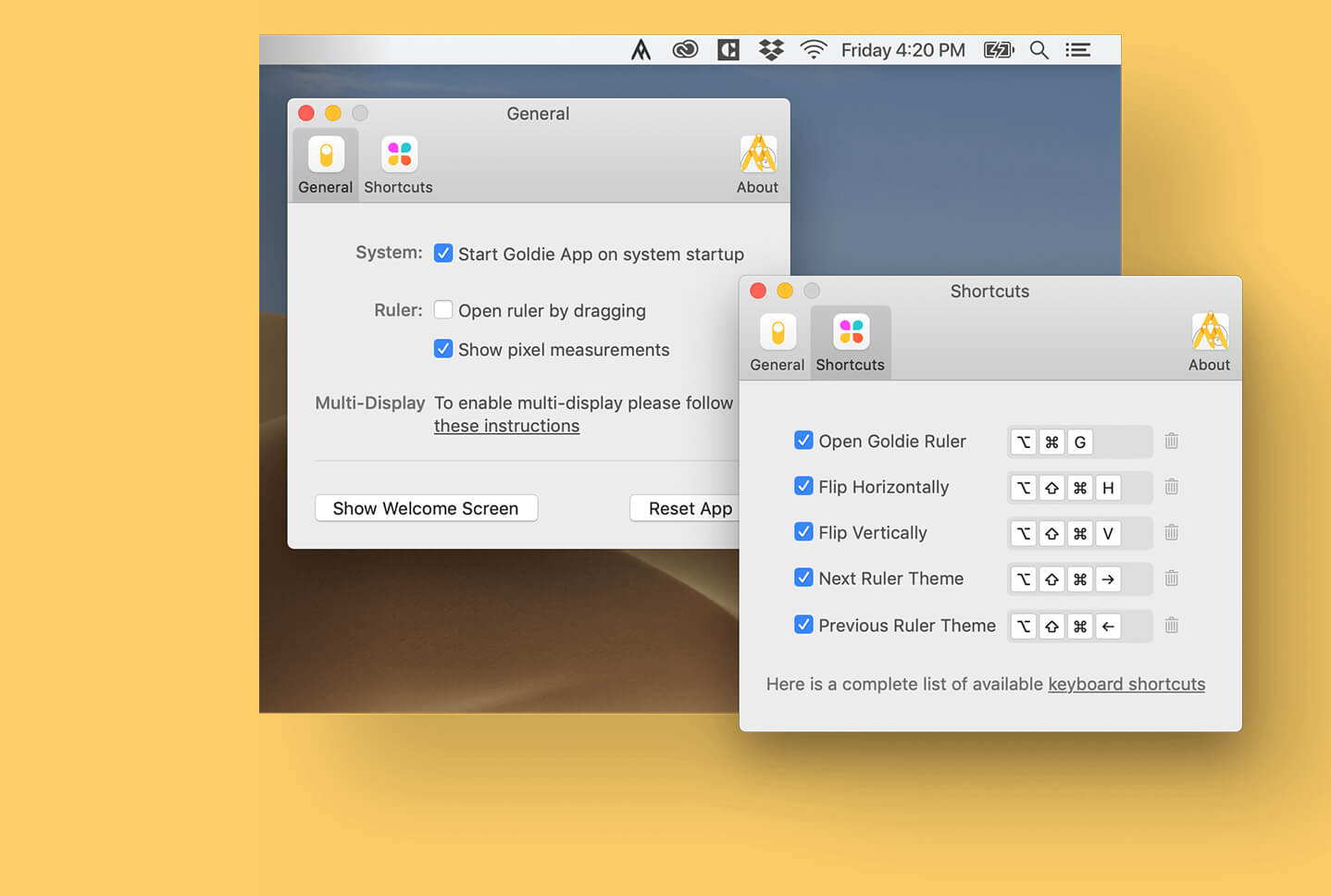Click the square menu bar icon beside Dropbox
The height and width of the screenshot is (896, 1331).
[728, 50]
